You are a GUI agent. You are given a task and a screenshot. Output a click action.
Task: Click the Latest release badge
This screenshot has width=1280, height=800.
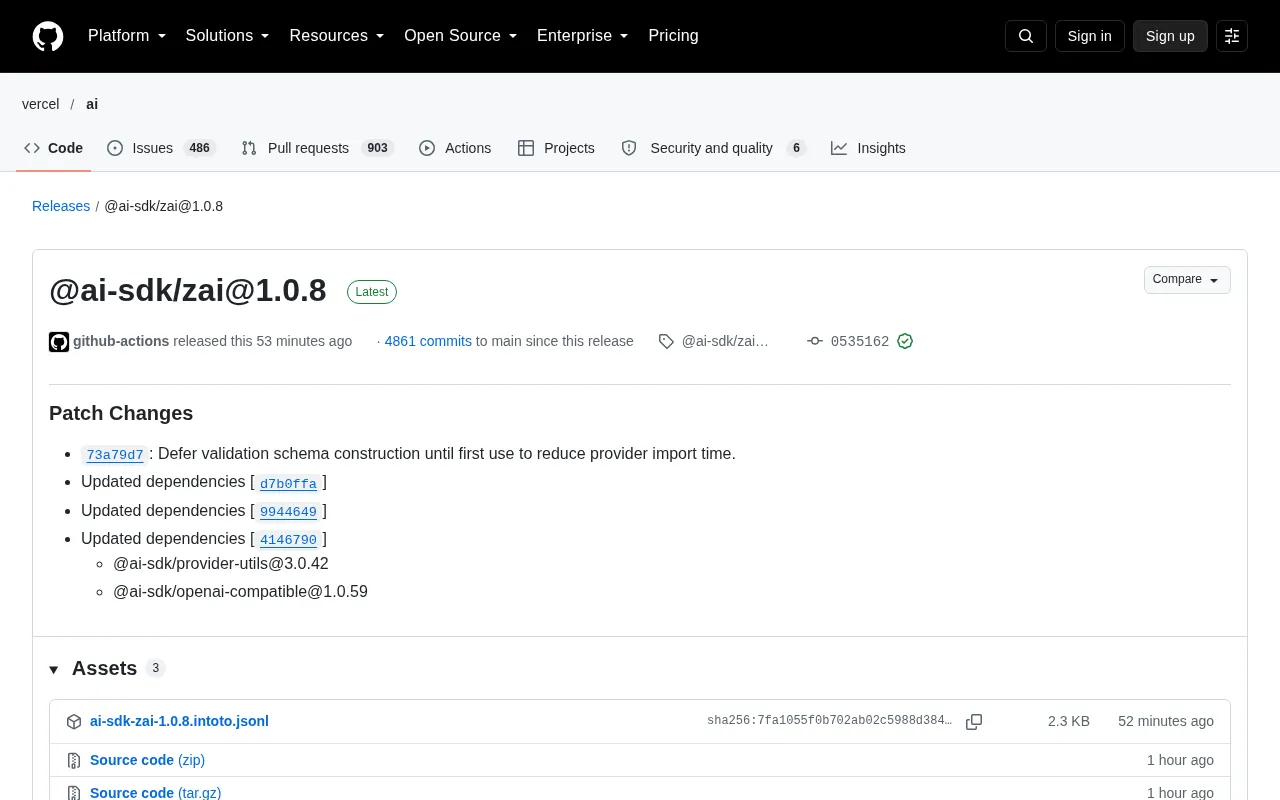(x=372, y=292)
